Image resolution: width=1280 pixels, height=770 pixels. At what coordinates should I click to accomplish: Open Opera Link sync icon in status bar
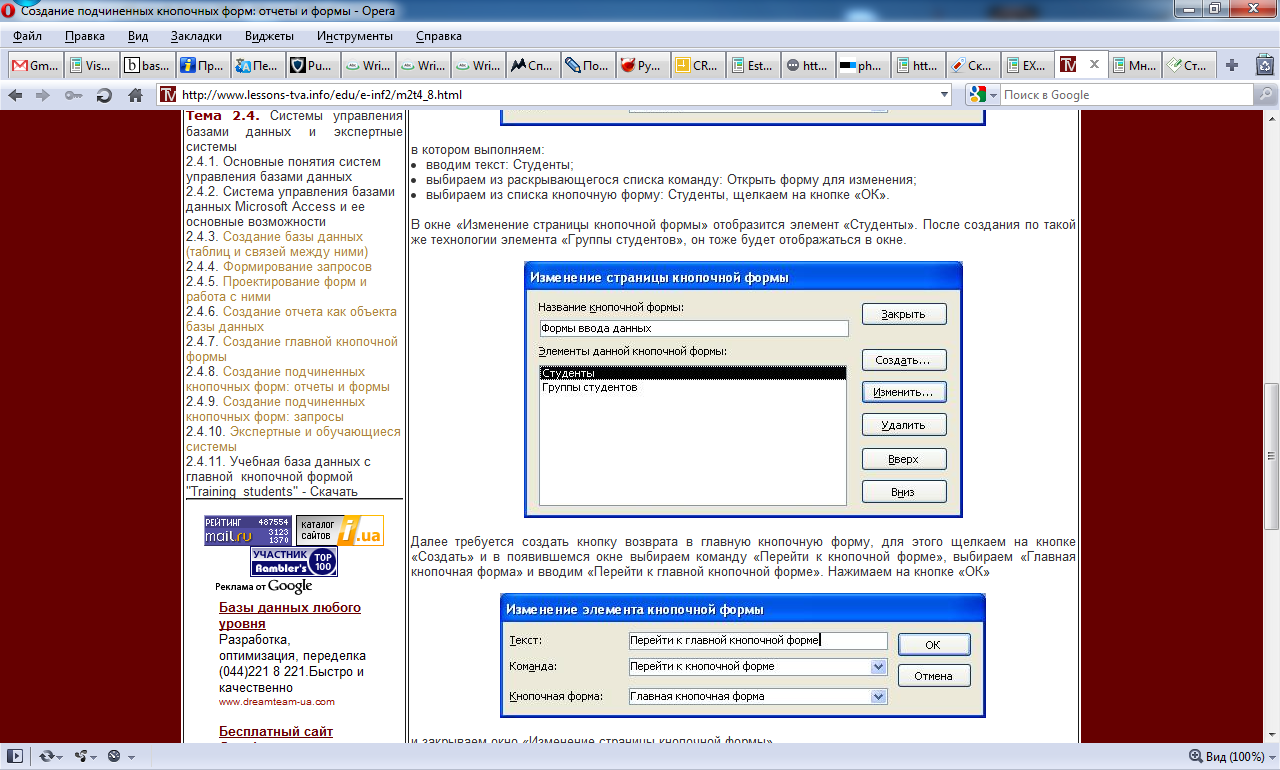[51, 757]
